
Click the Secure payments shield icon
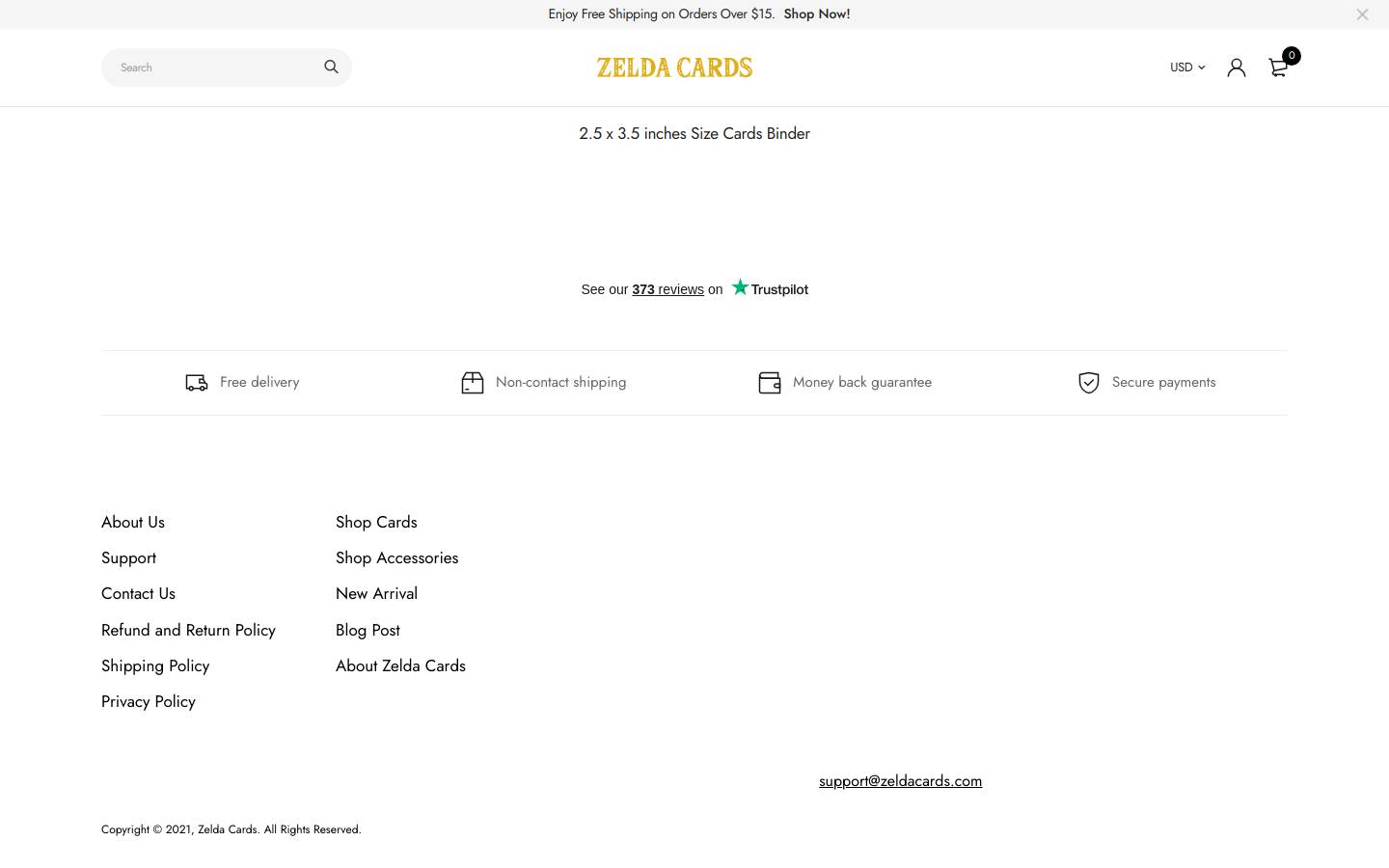pos(1089,383)
